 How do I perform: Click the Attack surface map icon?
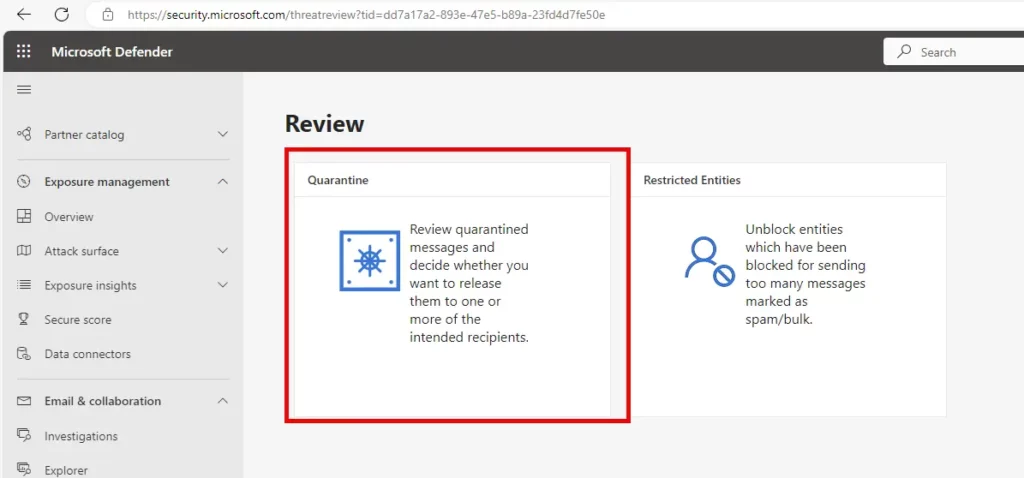click(24, 251)
